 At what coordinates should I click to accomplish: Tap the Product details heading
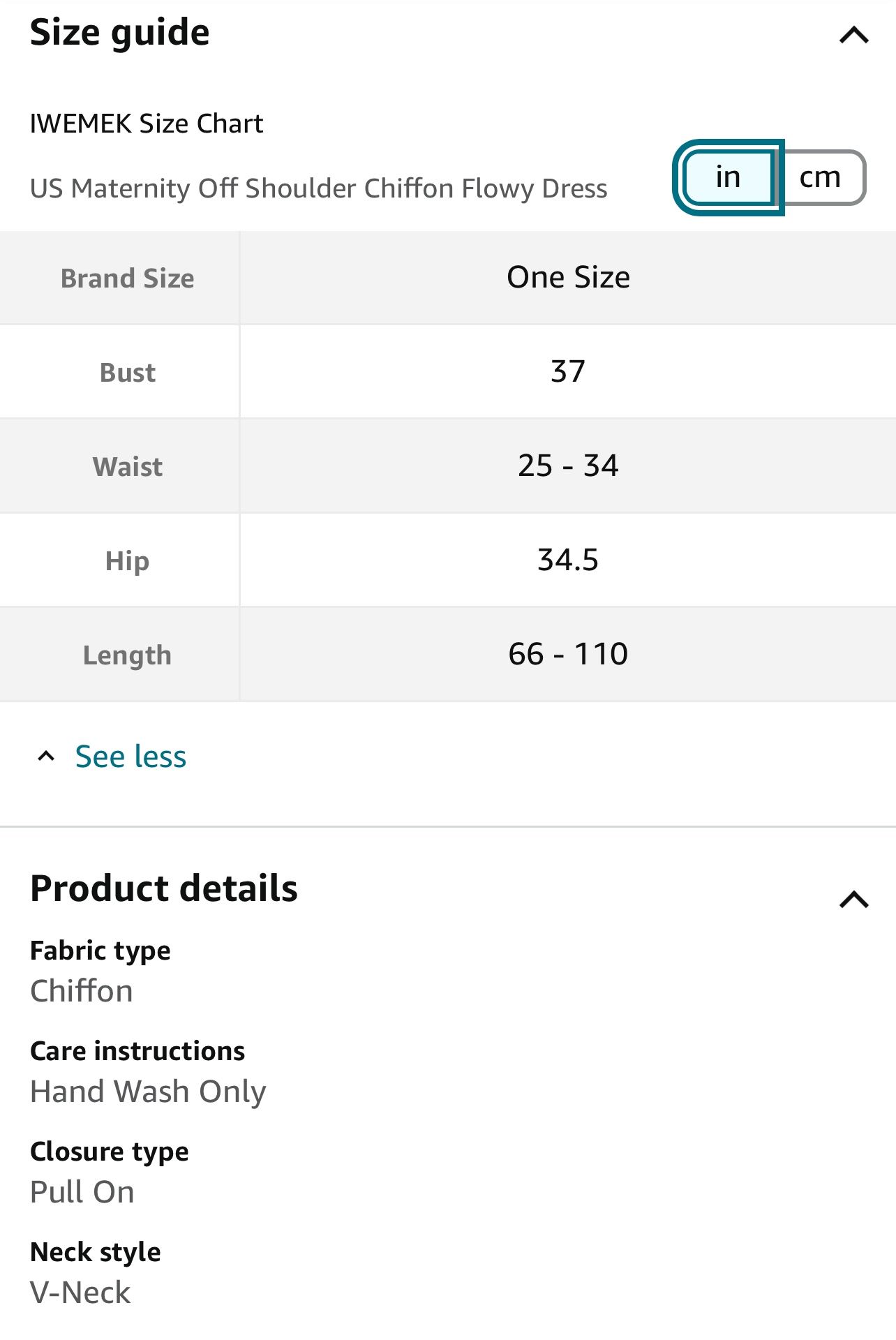(164, 888)
